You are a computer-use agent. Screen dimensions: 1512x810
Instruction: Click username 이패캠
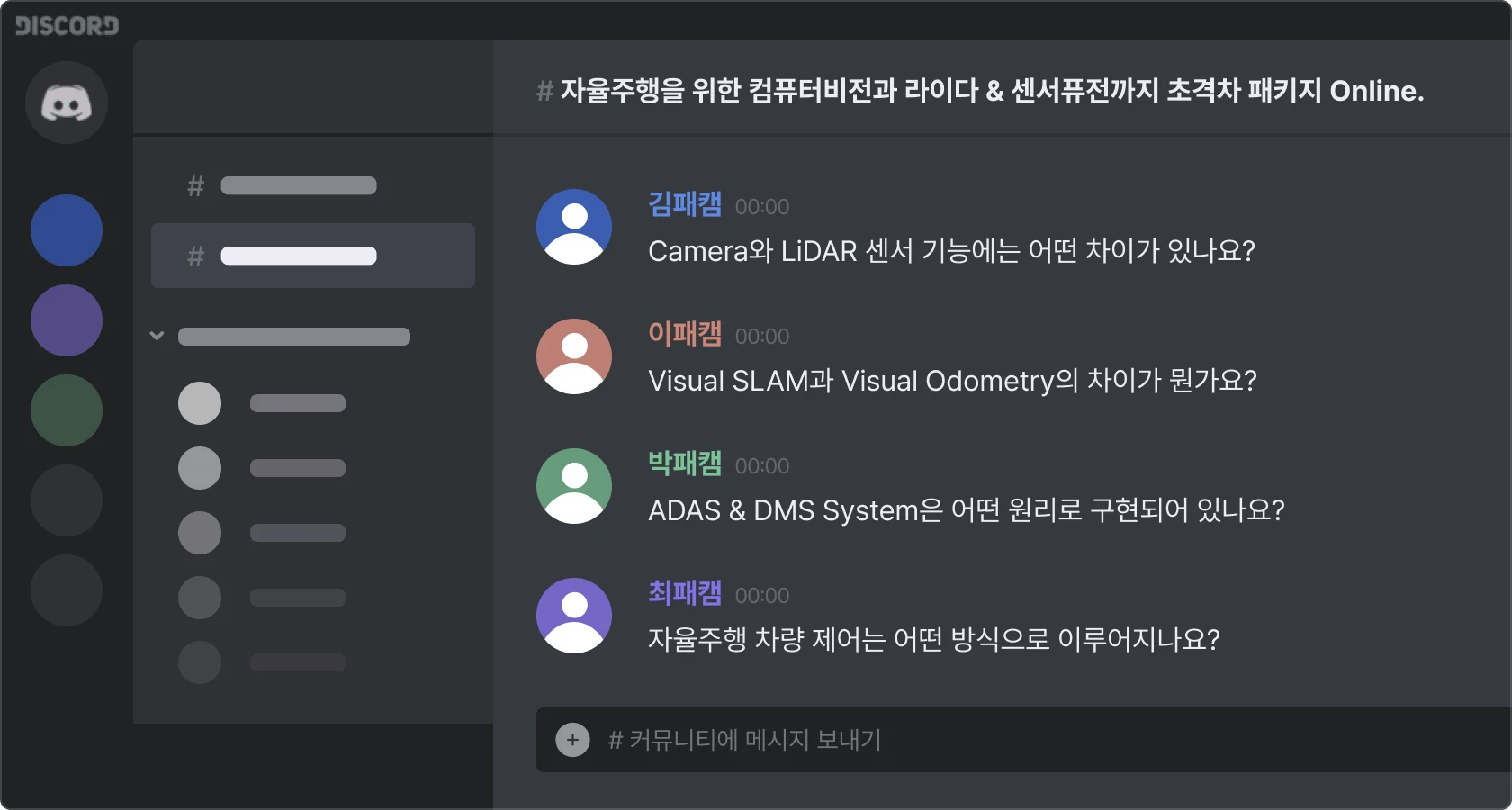(x=685, y=334)
